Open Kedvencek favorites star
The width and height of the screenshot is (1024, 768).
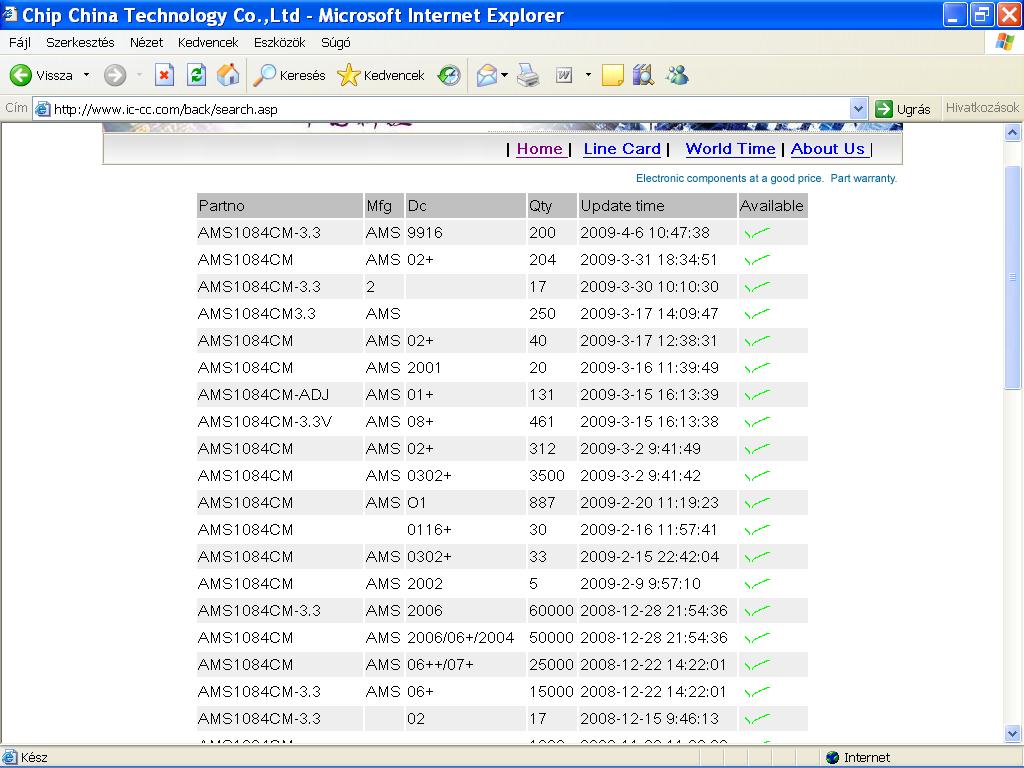tap(349, 75)
